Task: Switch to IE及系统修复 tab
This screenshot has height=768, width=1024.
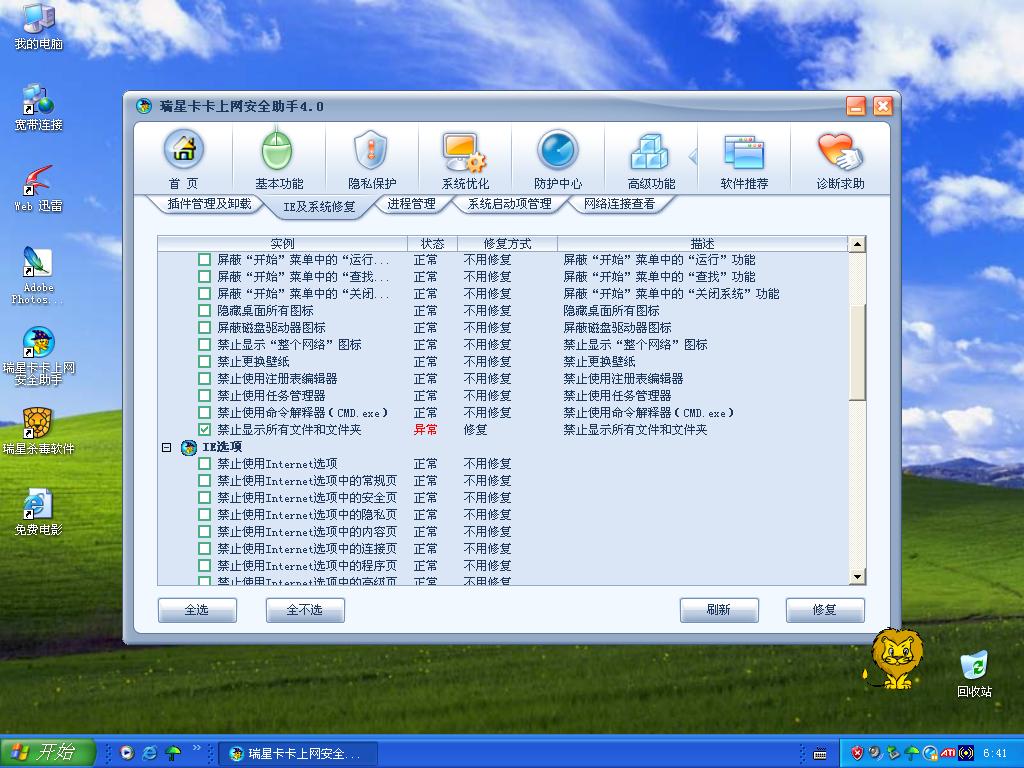Action: [x=319, y=206]
